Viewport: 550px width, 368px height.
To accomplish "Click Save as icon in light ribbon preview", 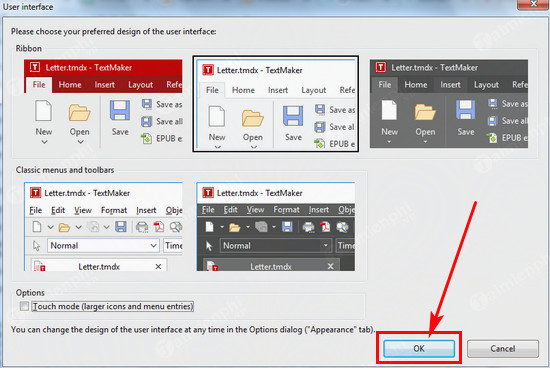I will 320,110.
